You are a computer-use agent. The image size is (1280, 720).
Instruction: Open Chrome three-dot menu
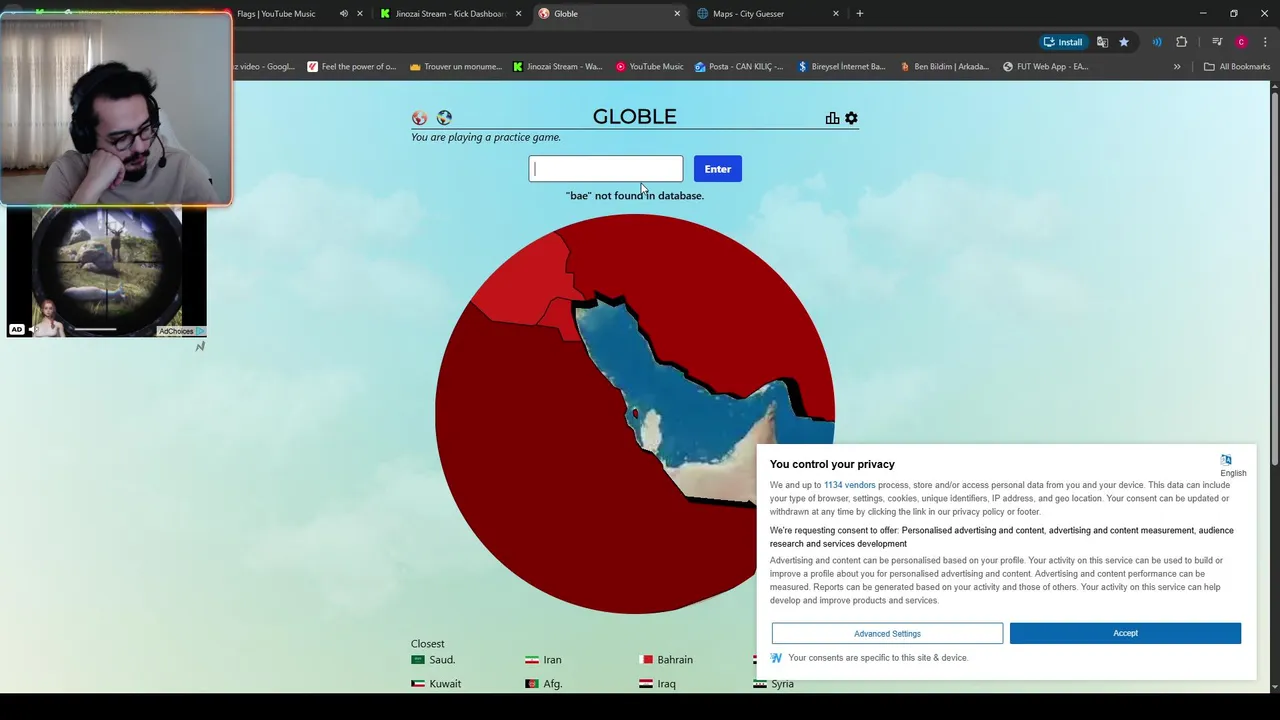tap(1266, 42)
